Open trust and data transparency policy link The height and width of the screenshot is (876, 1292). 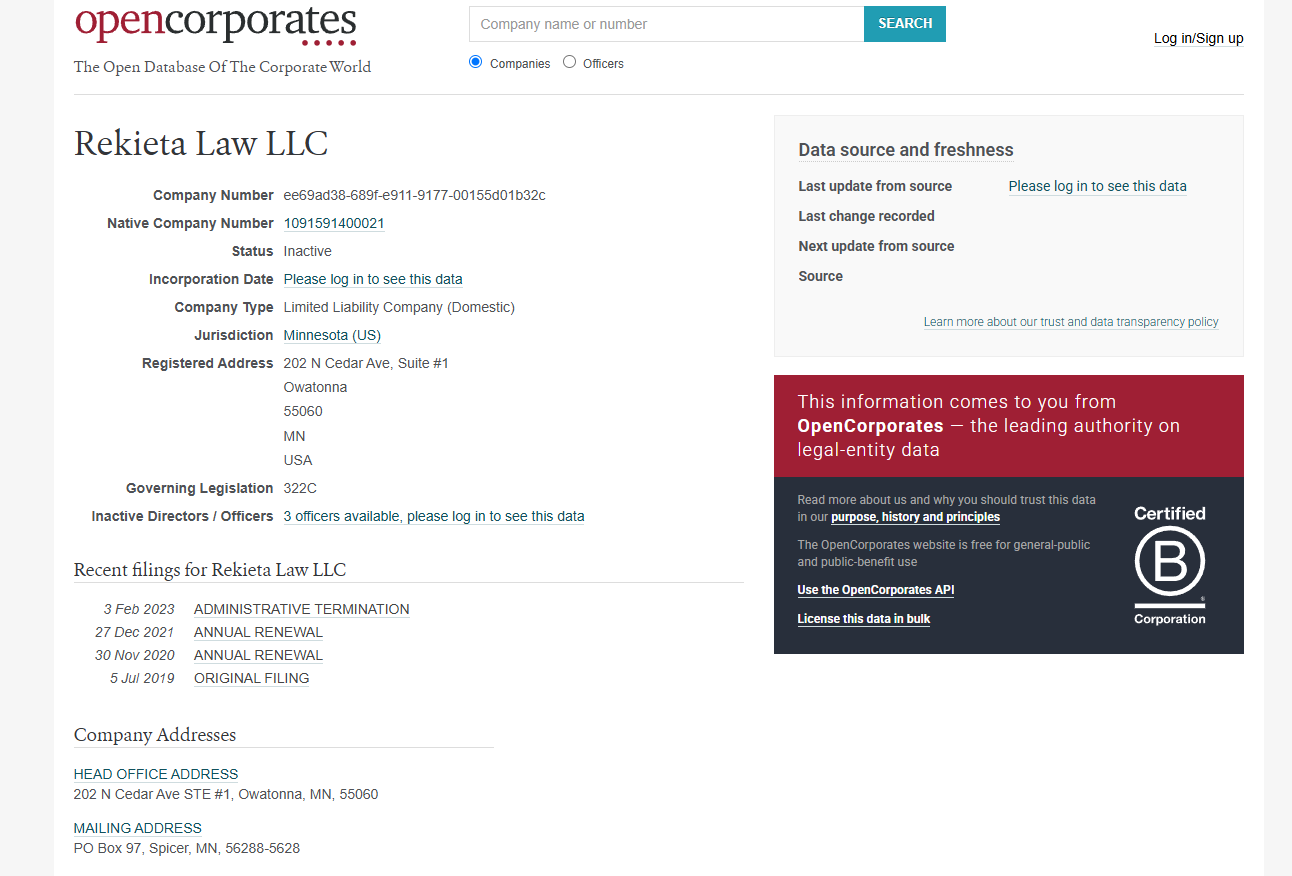tap(1071, 322)
